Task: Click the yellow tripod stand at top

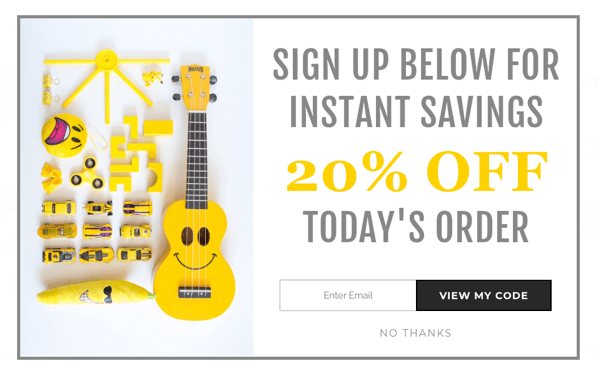Action: pyautogui.click(x=107, y=81)
